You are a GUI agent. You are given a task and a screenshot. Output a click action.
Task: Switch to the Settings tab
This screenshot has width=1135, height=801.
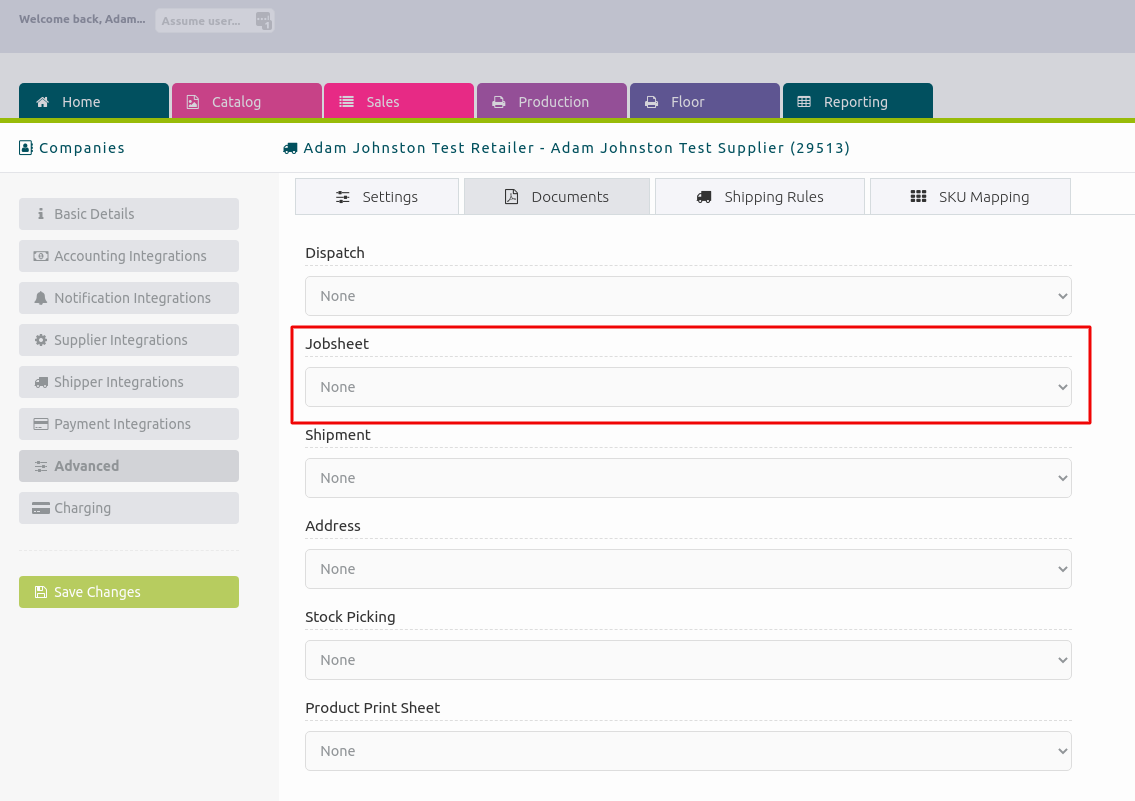pos(376,197)
